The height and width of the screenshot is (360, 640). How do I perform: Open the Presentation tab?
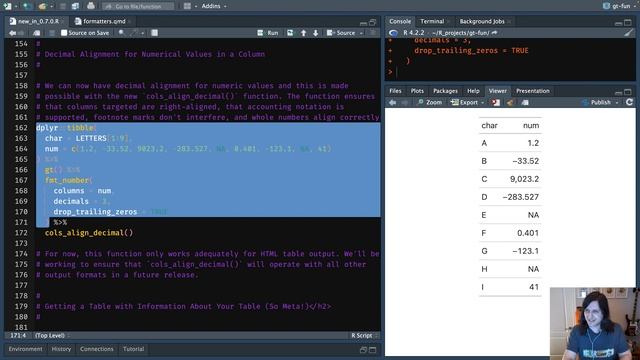pyautogui.click(x=533, y=91)
